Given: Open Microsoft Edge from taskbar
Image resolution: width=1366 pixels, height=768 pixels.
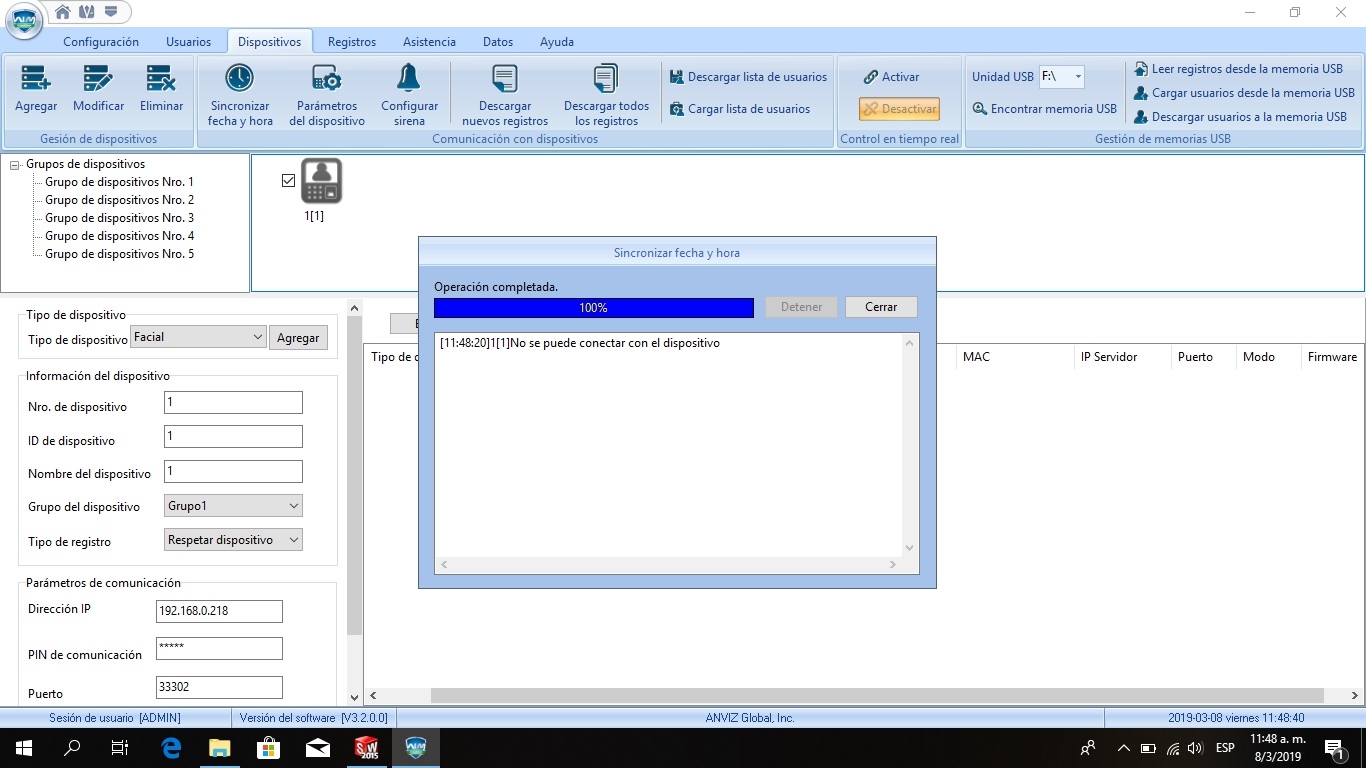Looking at the screenshot, I should pos(171,747).
